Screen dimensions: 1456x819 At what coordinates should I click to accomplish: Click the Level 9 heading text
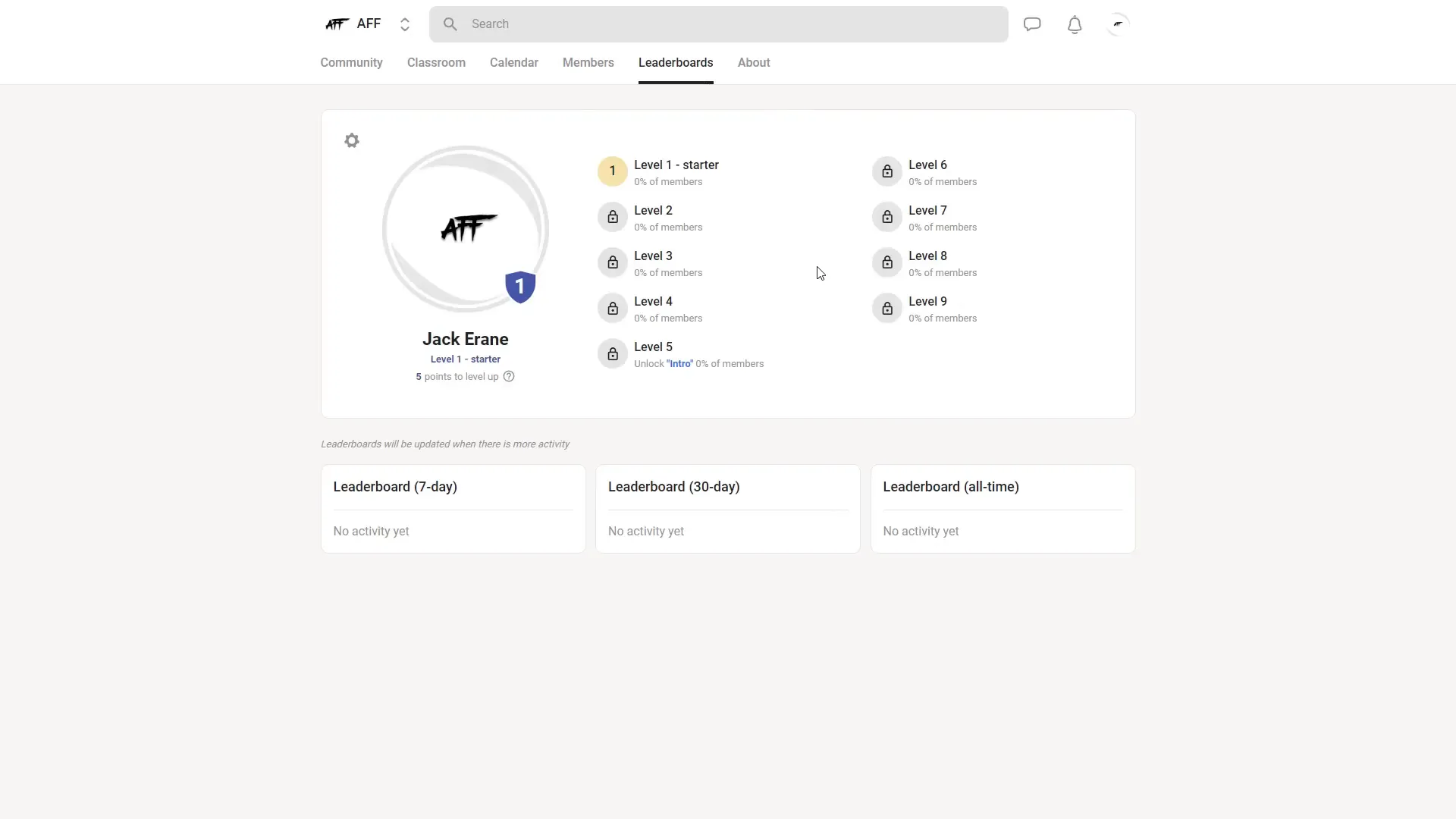pos(927,301)
